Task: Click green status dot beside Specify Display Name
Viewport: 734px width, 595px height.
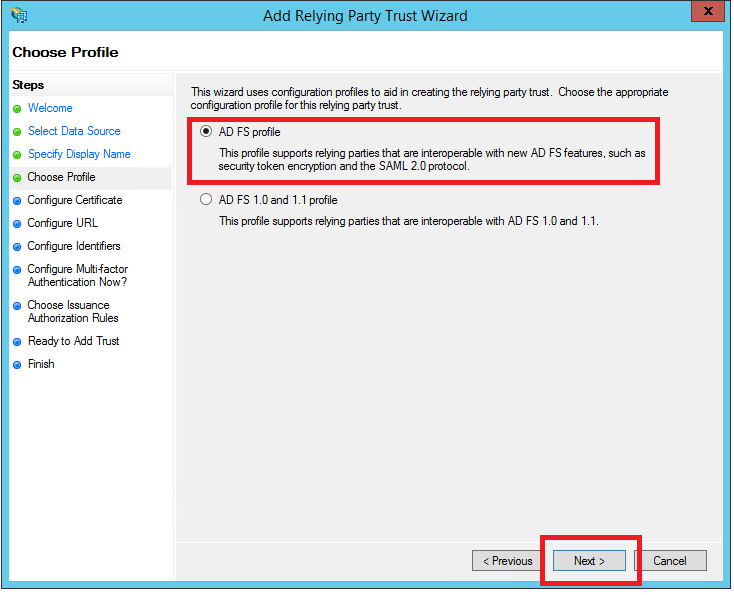Action: 17,155
